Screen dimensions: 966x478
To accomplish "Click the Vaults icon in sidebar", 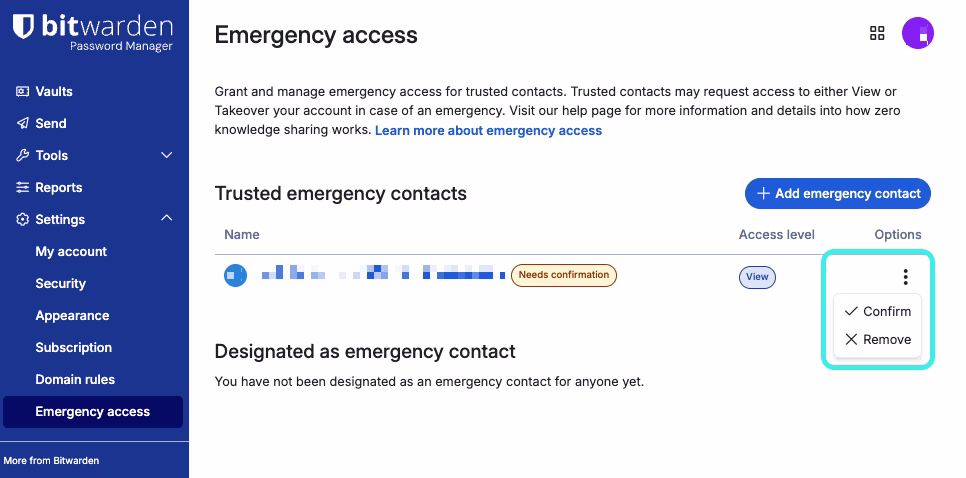I will pyautogui.click(x=23, y=91).
